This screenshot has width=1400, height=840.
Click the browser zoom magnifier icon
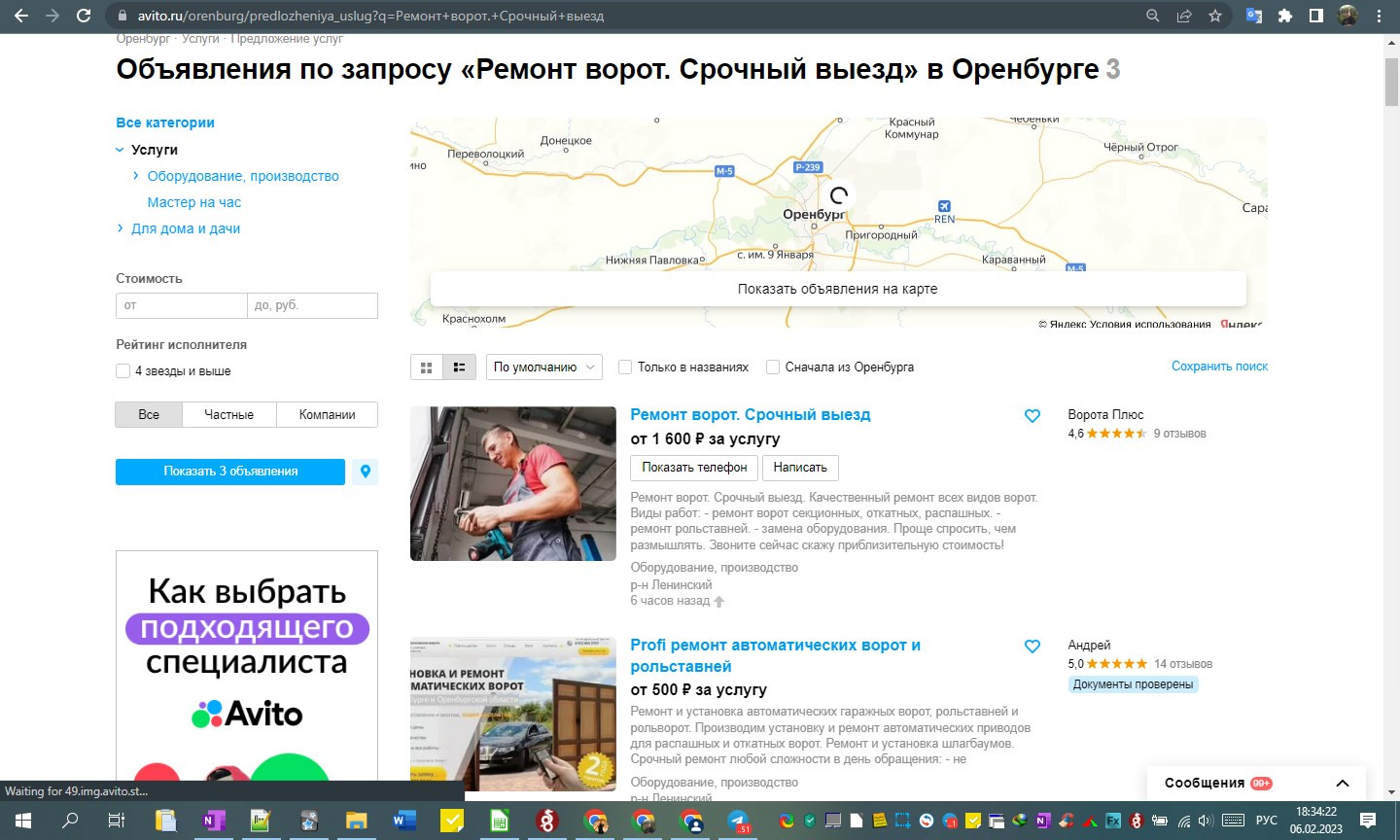pos(1153,16)
